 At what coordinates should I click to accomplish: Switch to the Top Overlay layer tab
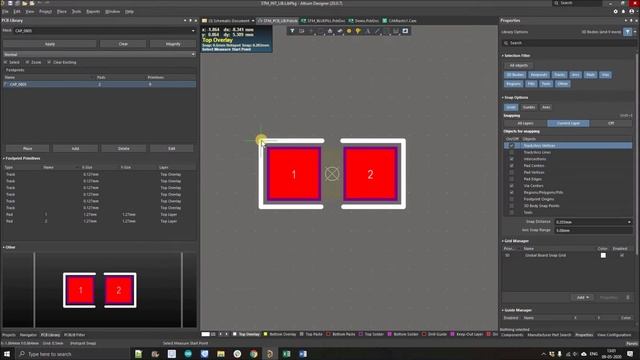pyautogui.click(x=249, y=334)
